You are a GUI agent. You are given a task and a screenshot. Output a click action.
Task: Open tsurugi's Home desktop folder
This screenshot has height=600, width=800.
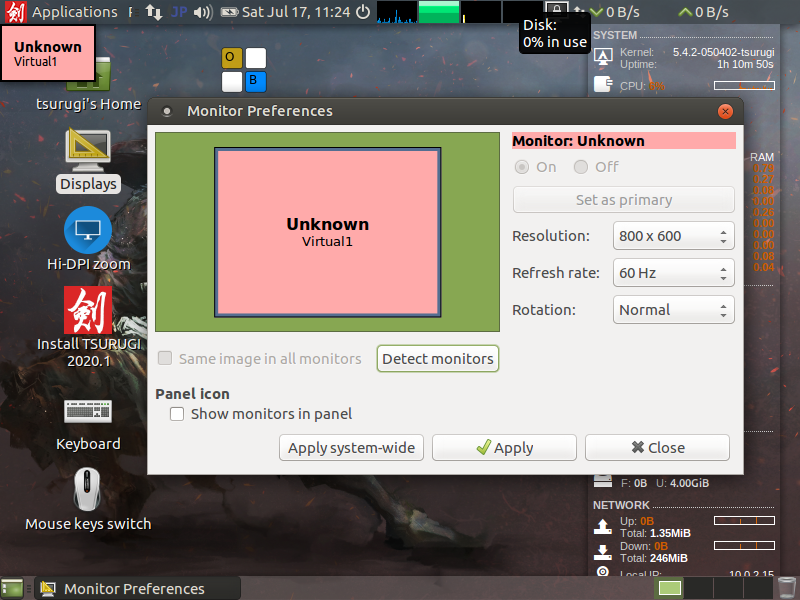(x=88, y=86)
